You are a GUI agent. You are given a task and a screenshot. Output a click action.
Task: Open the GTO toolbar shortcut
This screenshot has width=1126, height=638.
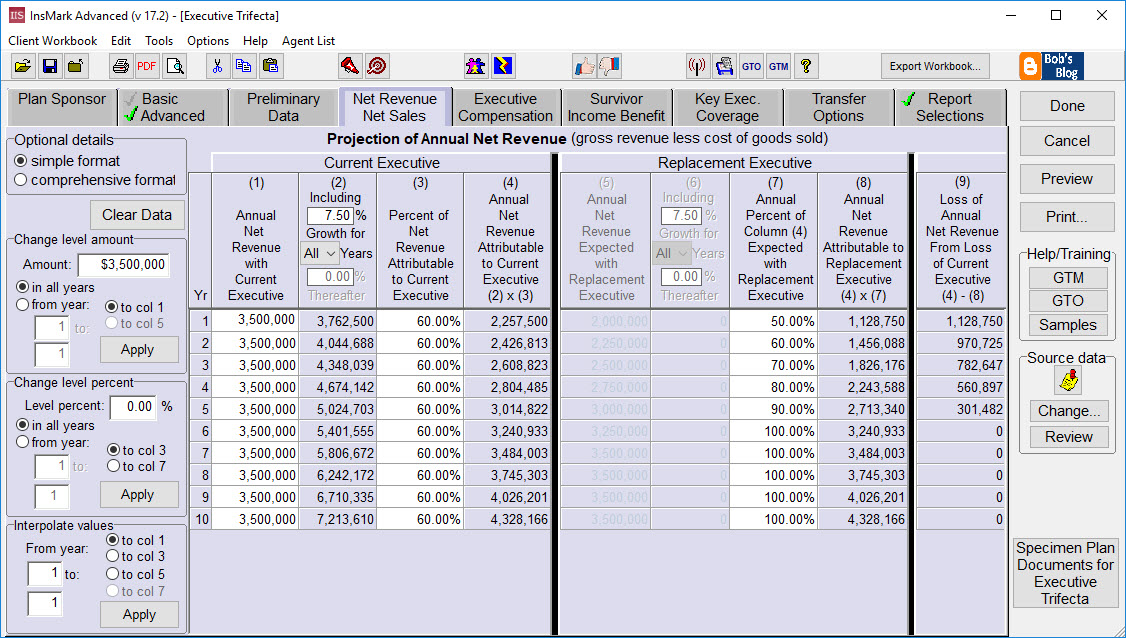(x=751, y=66)
